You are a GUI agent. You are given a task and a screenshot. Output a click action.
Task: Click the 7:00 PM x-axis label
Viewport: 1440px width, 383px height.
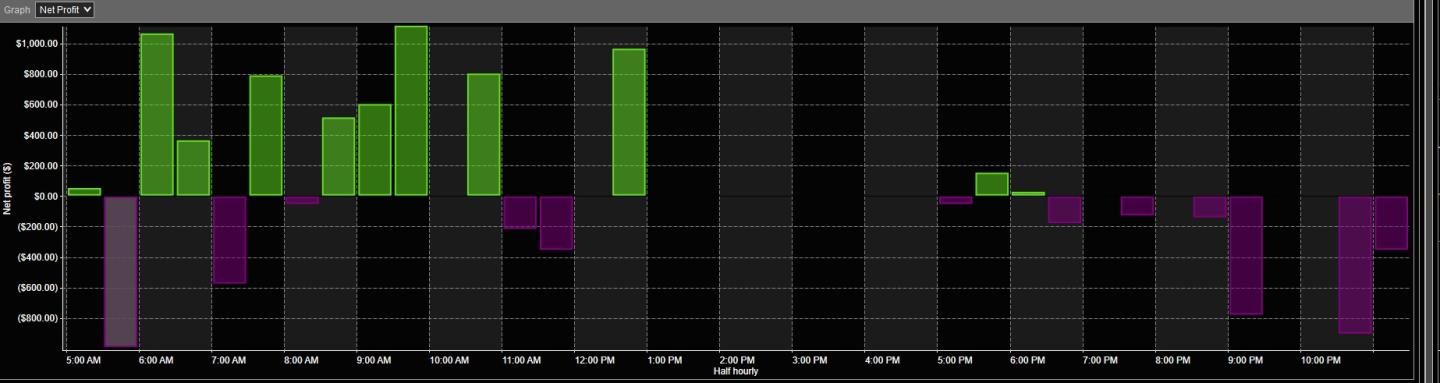tap(1100, 359)
